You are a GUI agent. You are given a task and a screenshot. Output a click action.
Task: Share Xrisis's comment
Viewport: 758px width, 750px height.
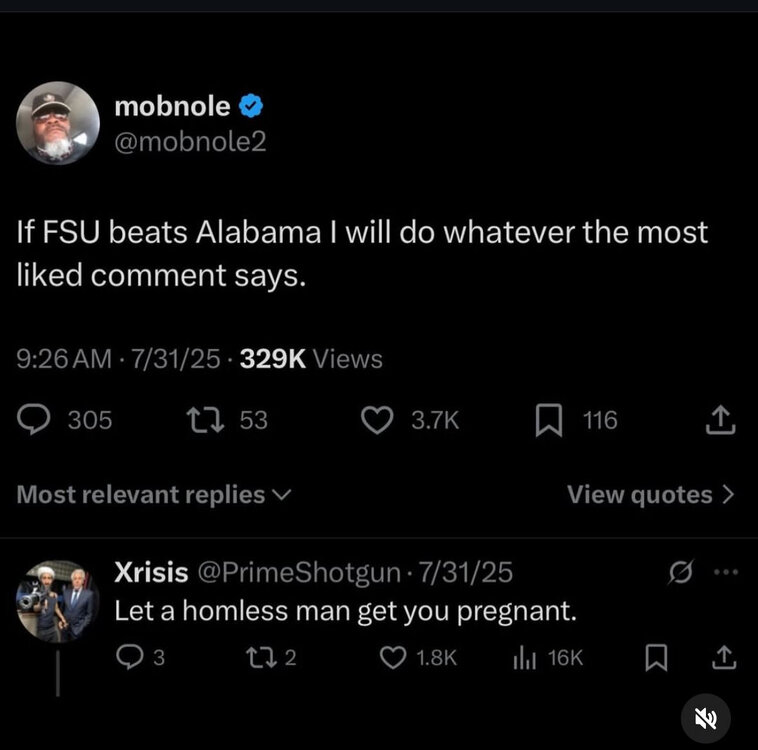point(724,657)
